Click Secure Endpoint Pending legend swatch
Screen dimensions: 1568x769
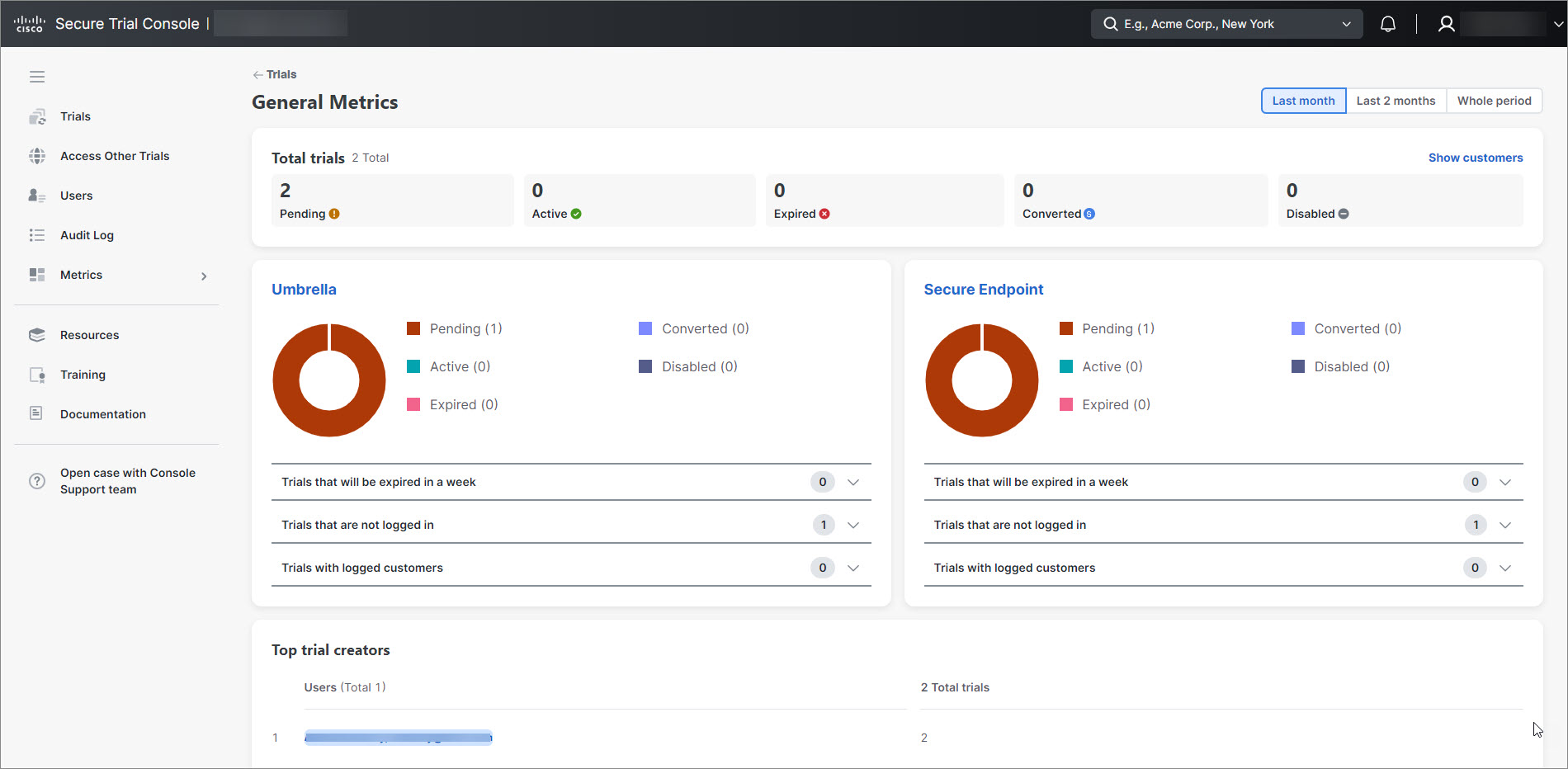[x=1066, y=328]
